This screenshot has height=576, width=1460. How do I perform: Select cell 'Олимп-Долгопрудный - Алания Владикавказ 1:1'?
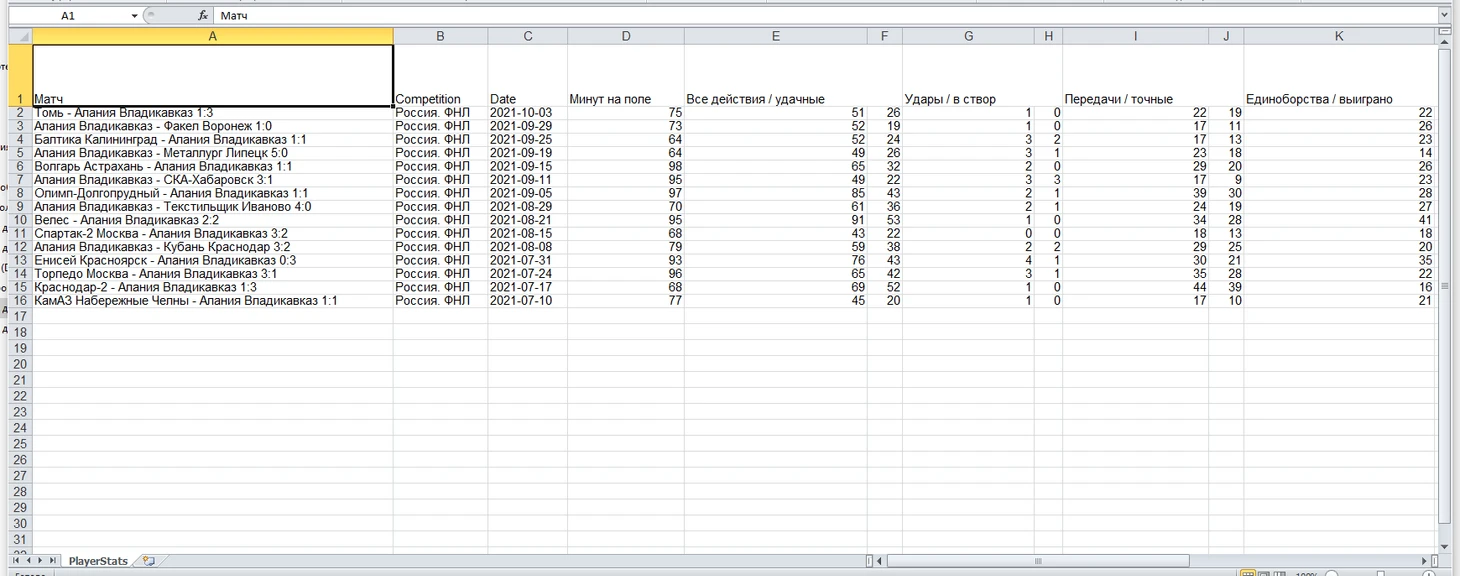pyautogui.click(x=212, y=193)
